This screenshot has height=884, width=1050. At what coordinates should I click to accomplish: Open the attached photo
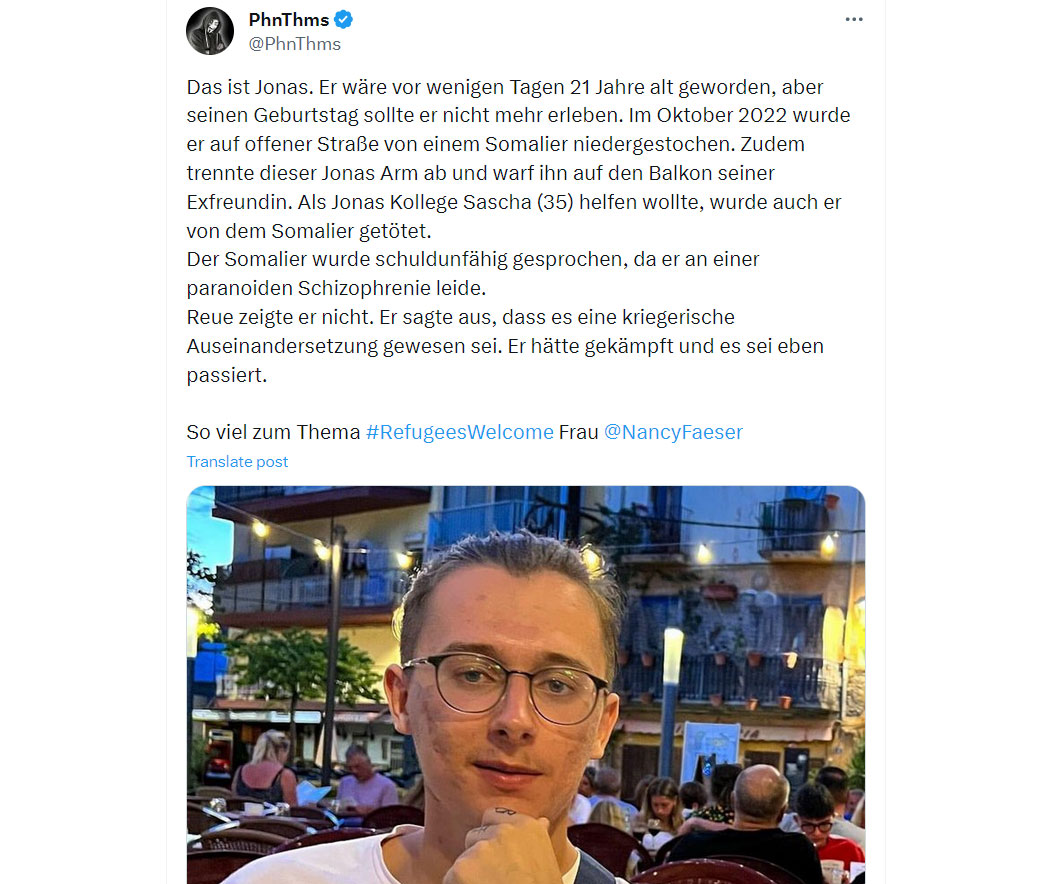(526, 684)
